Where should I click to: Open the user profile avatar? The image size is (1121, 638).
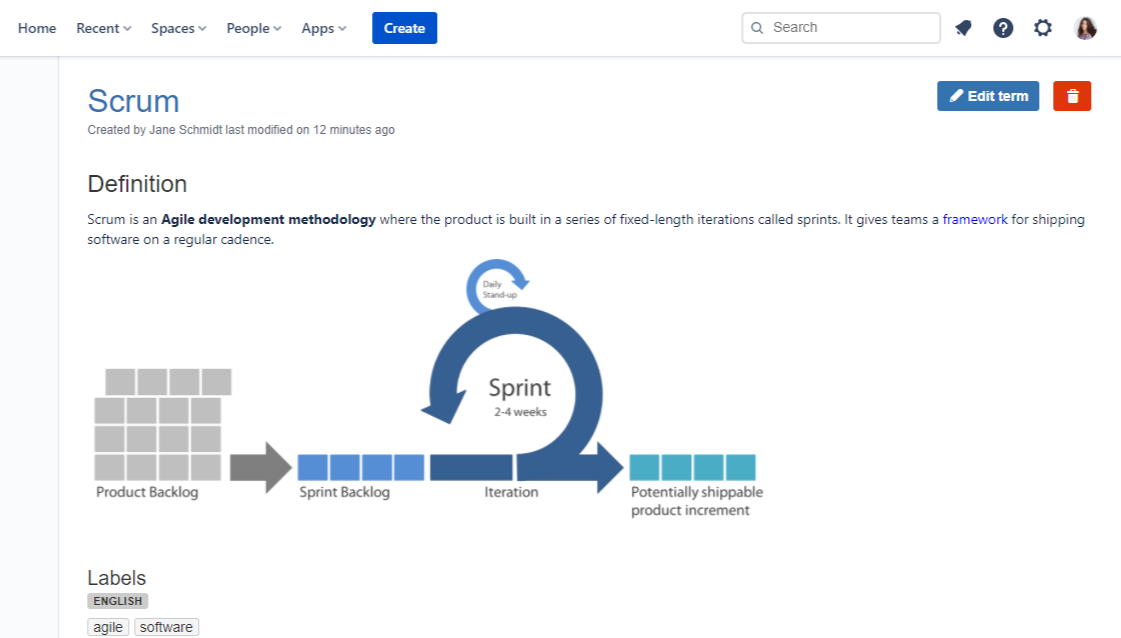pyautogui.click(x=1085, y=28)
